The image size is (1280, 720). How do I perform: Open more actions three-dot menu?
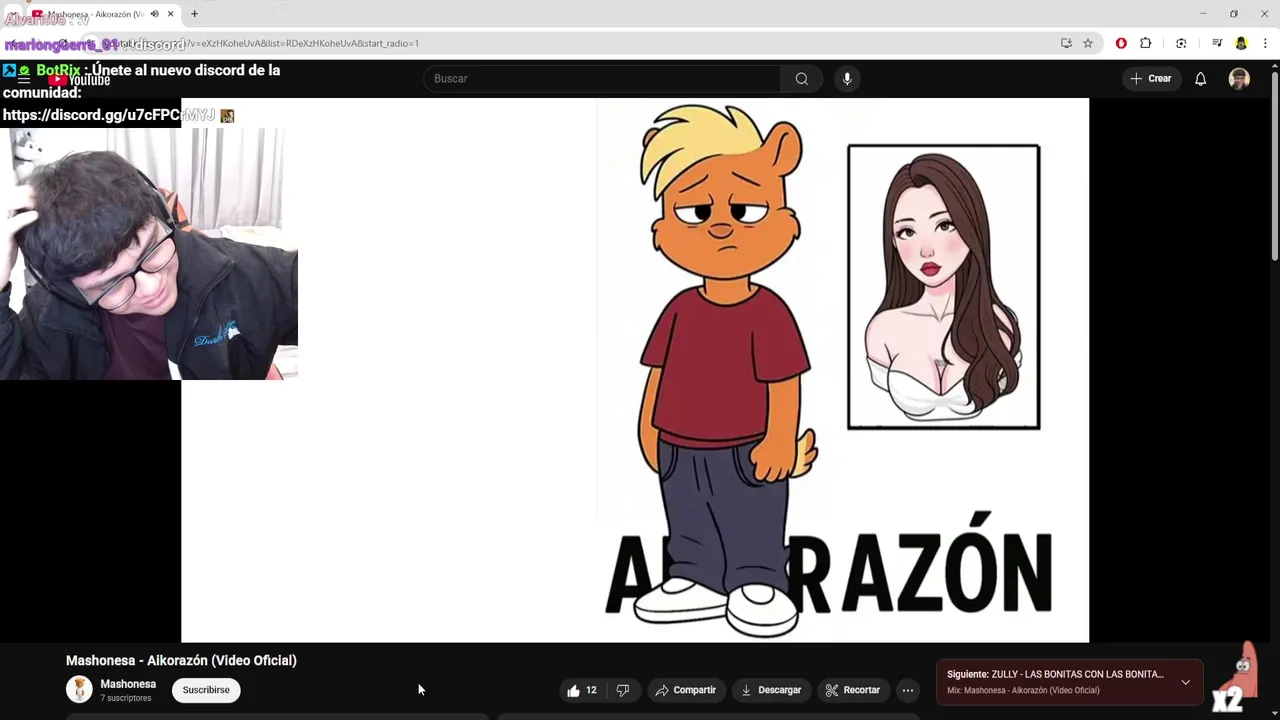908,690
